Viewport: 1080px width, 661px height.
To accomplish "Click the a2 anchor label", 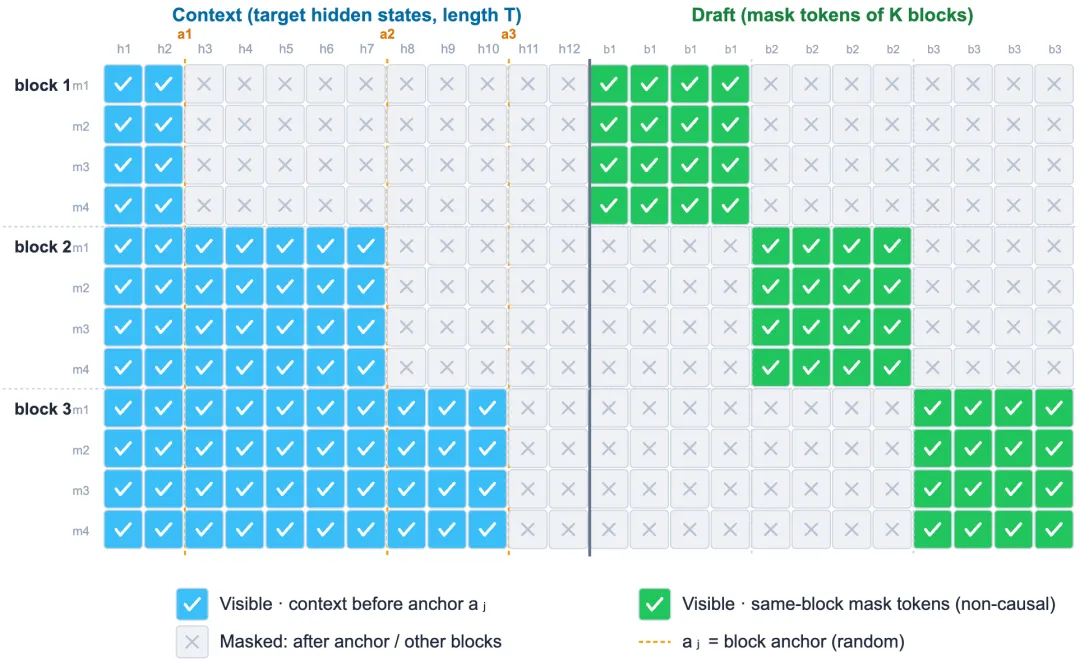I will pyautogui.click(x=387, y=34).
